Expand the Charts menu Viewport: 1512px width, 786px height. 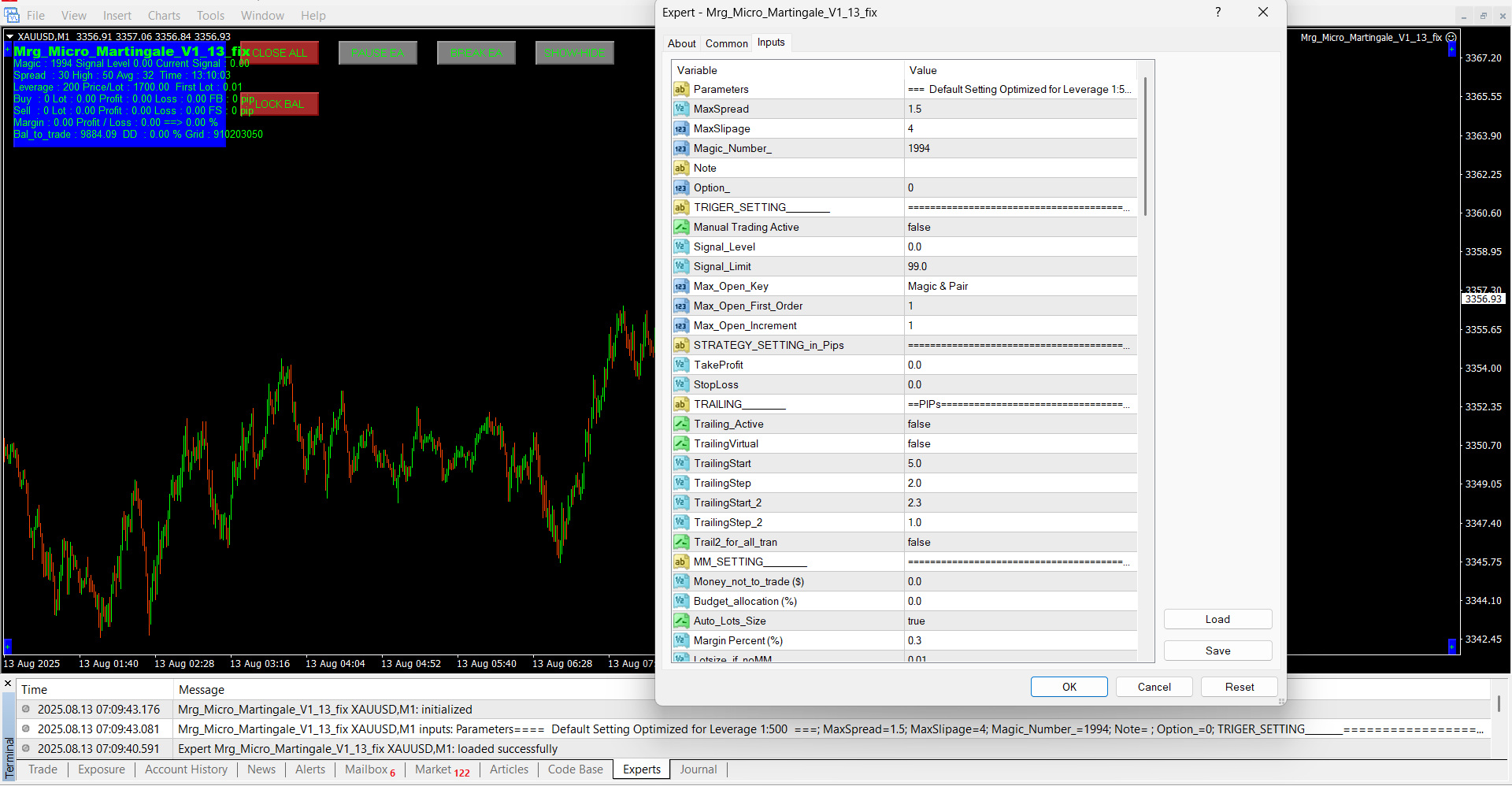pyautogui.click(x=164, y=16)
